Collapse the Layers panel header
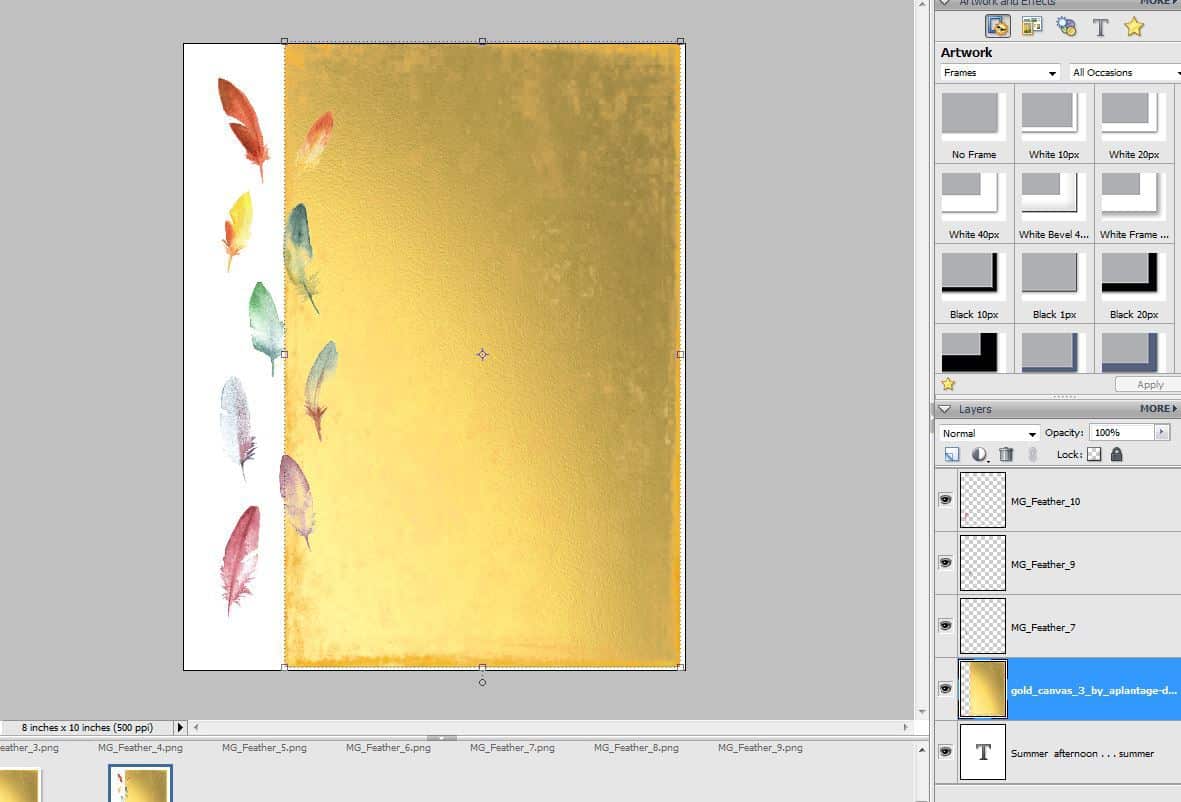 (x=946, y=408)
